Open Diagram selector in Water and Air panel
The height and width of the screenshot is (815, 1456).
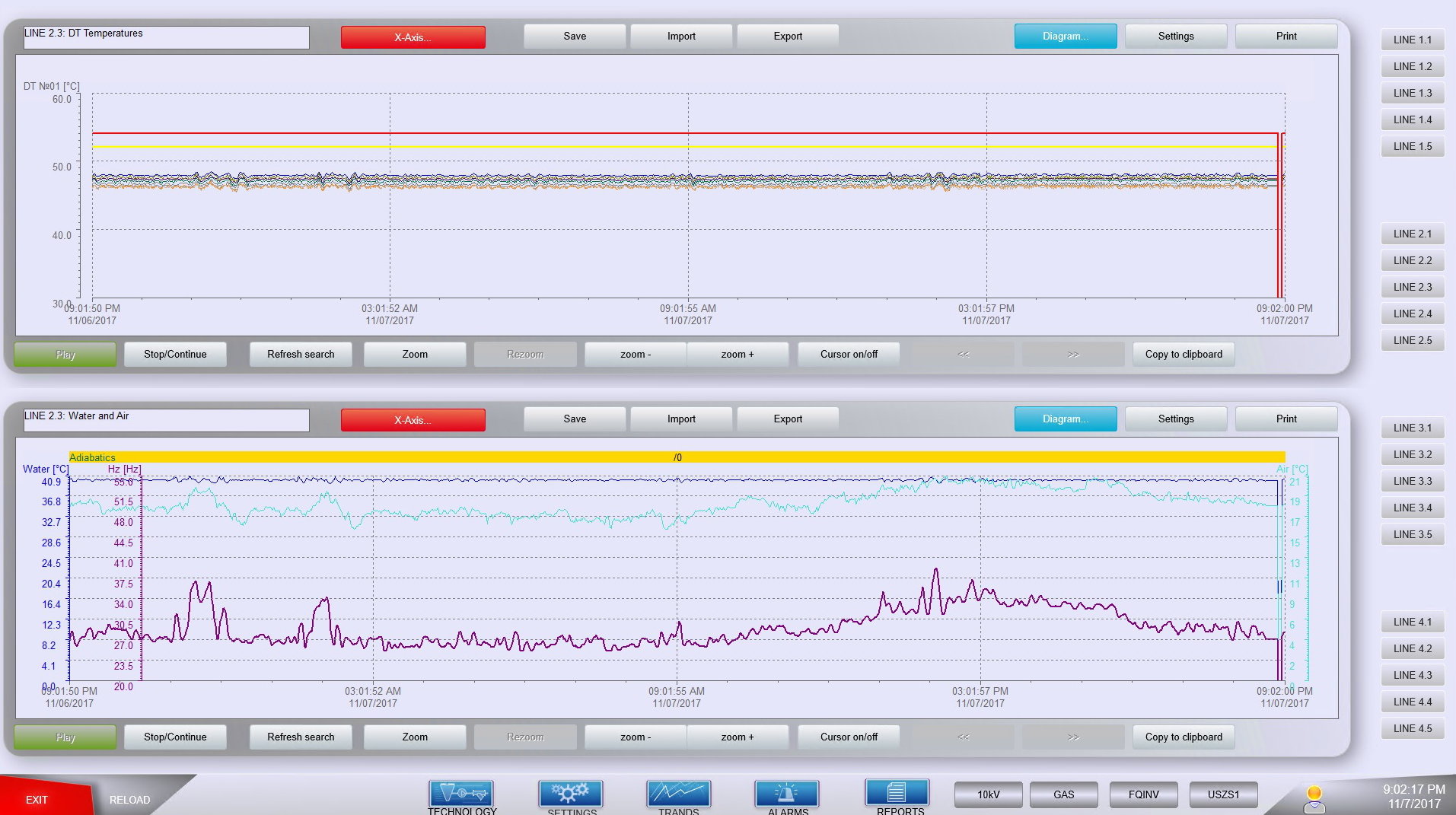click(1065, 419)
